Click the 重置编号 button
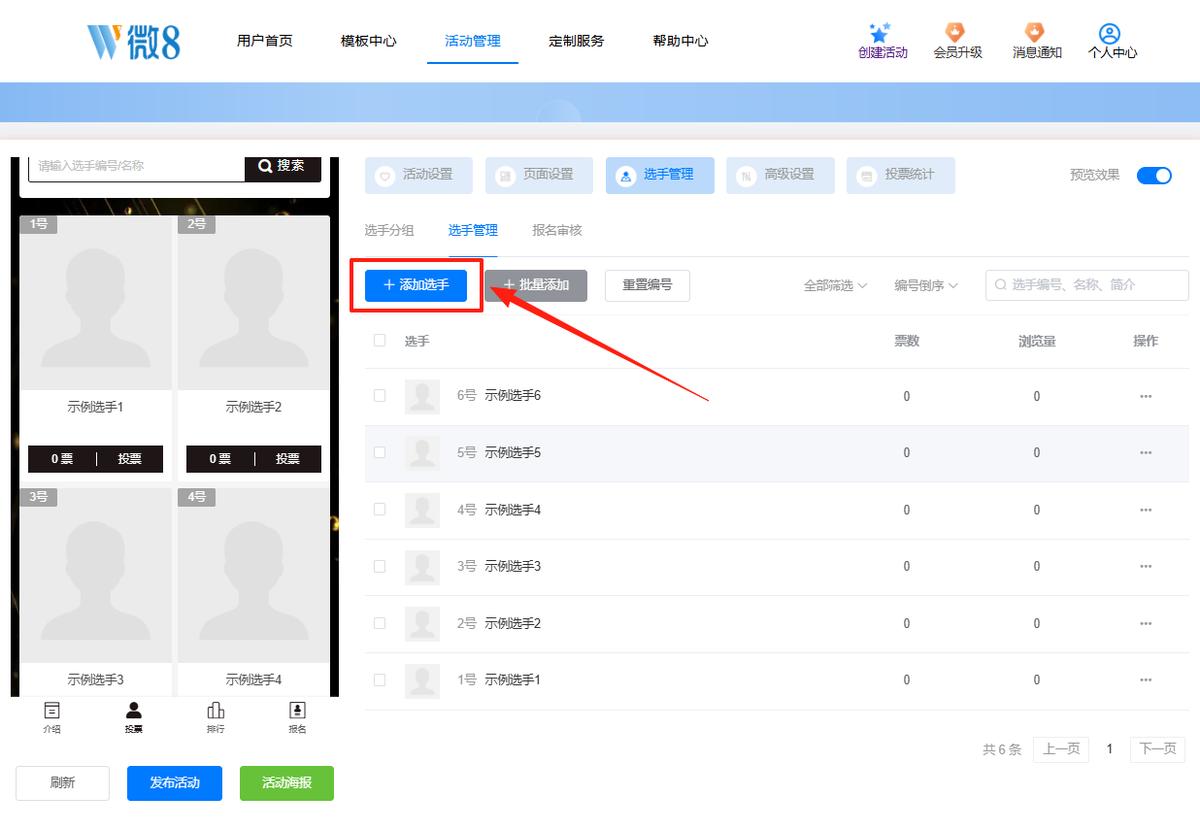Image resolution: width=1200 pixels, height=825 pixels. point(647,285)
